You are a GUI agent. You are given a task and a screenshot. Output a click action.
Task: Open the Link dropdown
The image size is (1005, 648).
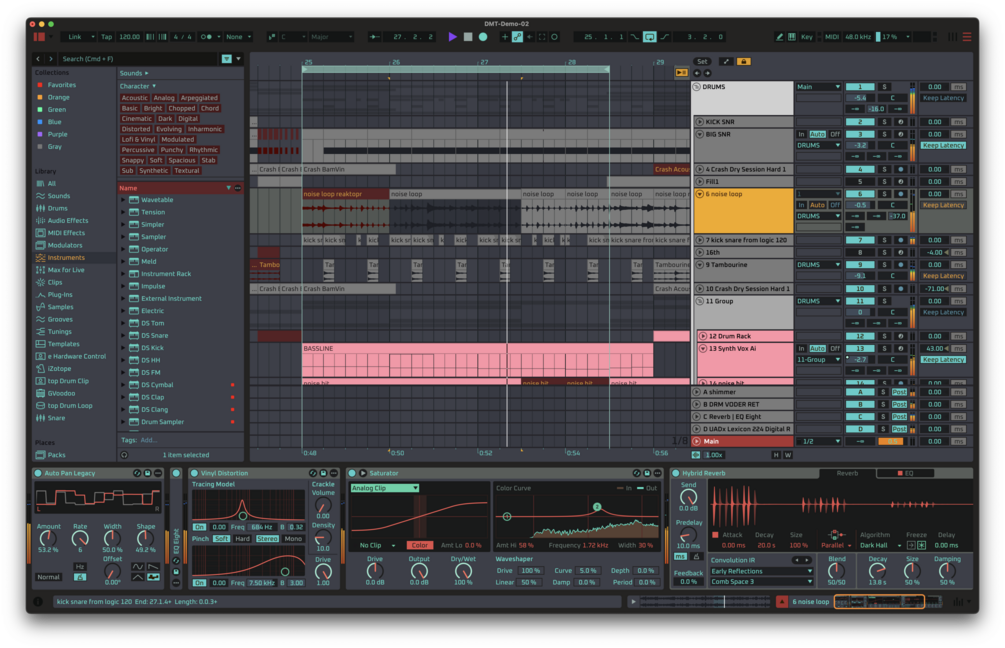point(79,37)
